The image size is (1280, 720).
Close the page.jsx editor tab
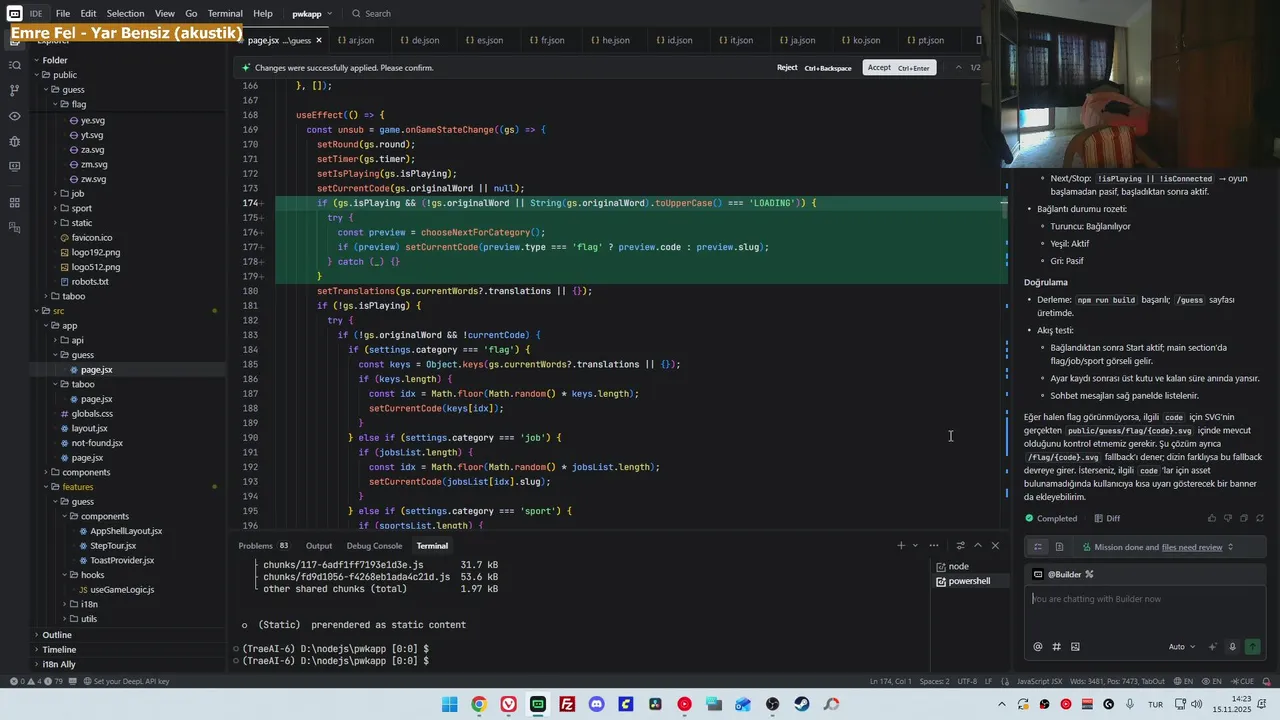pos(319,40)
